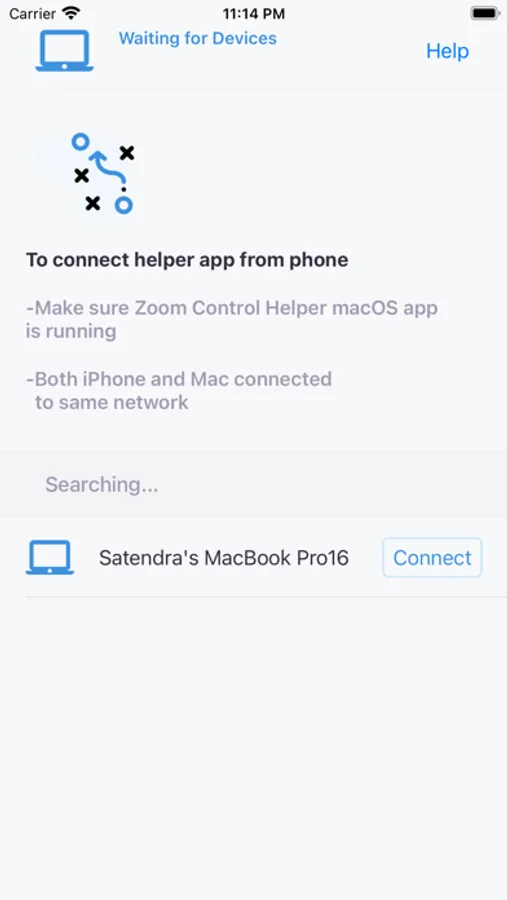The width and height of the screenshot is (507, 900).
Task: Tap the Both iPhone and Mac connected instruction
Action: click(179, 390)
